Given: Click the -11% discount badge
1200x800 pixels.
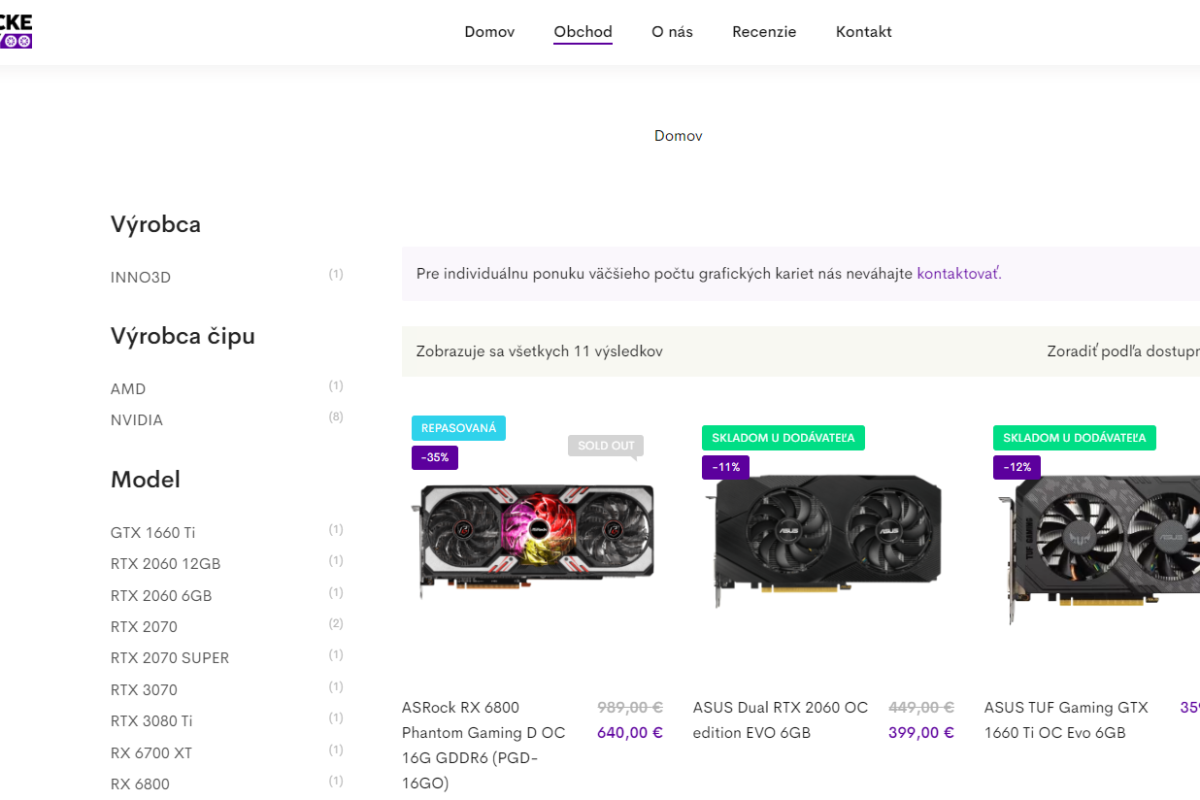Looking at the screenshot, I should pos(726,467).
